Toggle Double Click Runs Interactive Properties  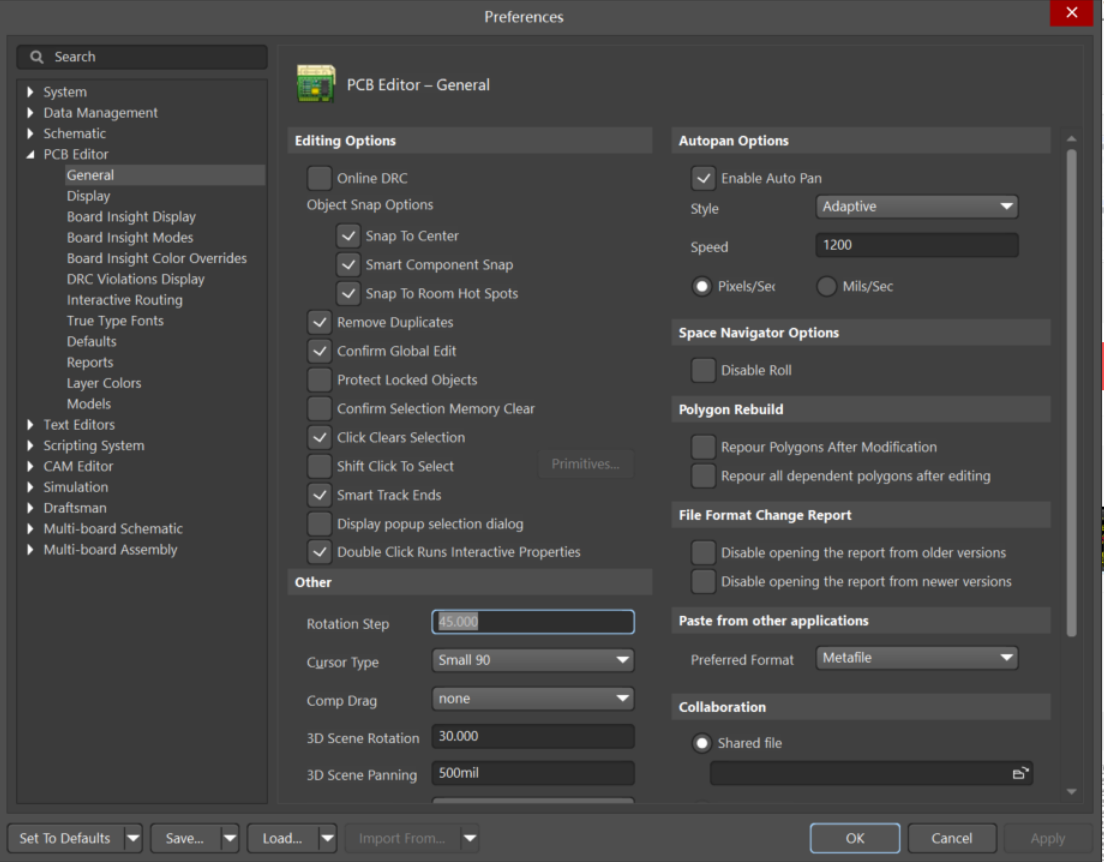click(x=319, y=552)
